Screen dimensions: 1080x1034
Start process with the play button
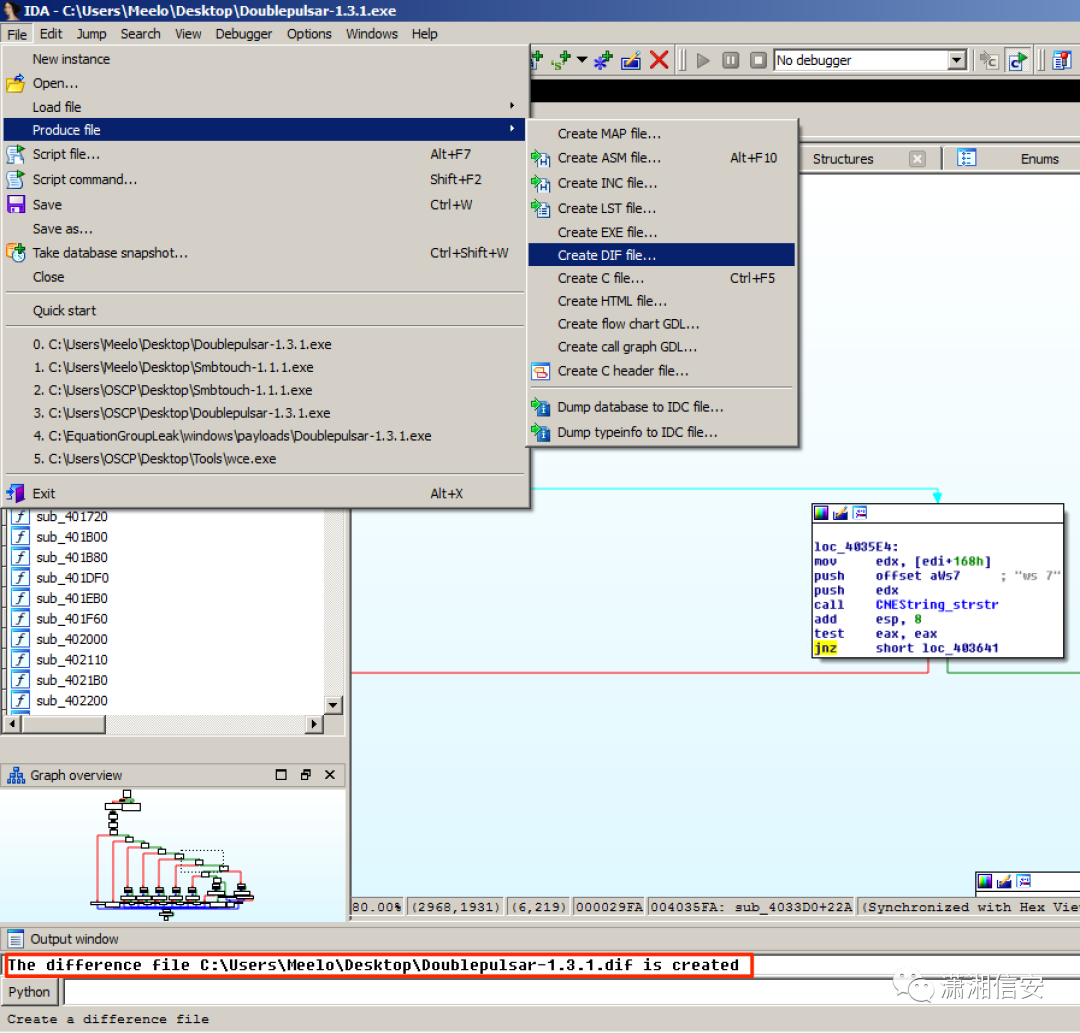(703, 61)
